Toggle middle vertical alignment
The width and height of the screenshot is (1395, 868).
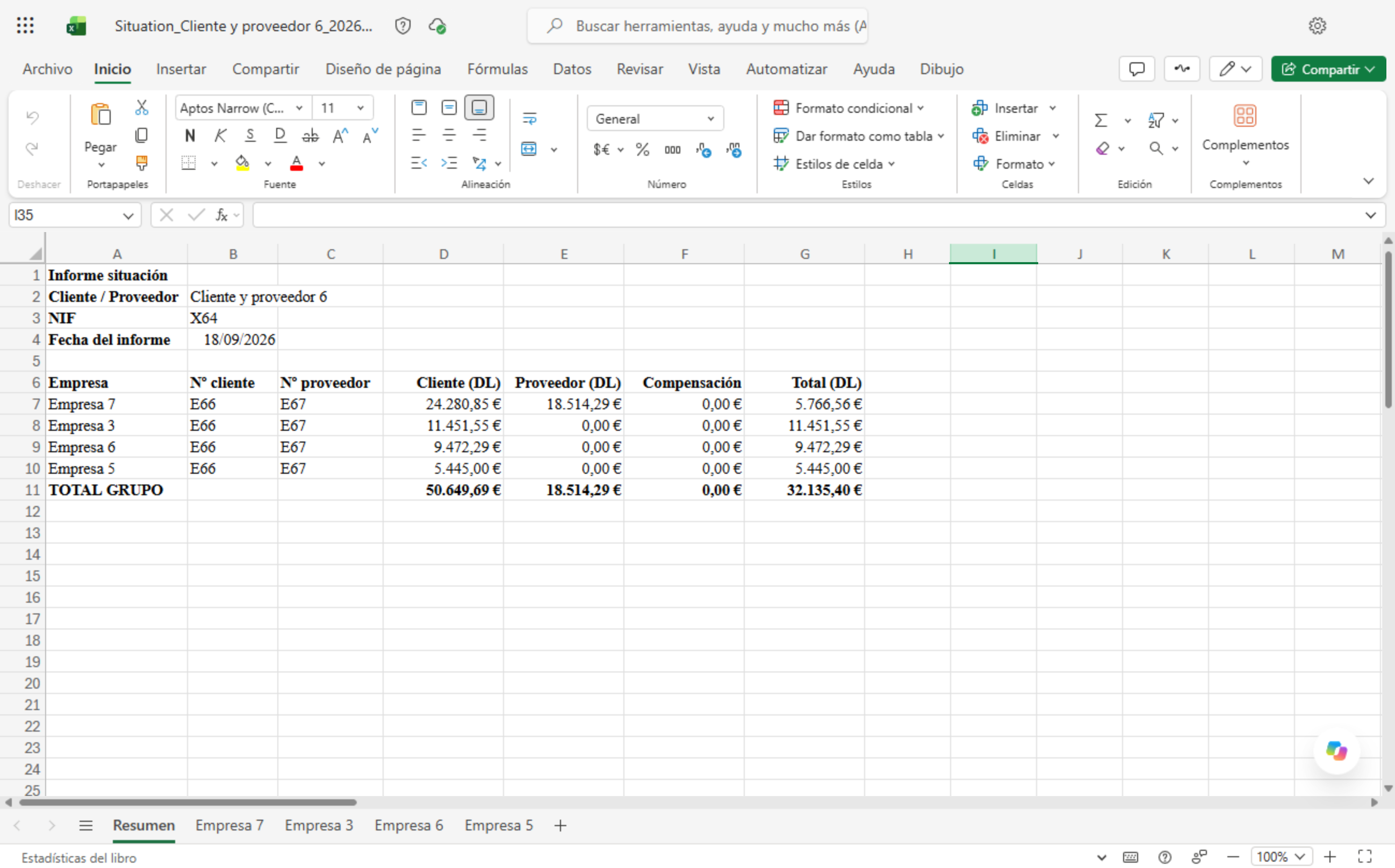coord(449,107)
